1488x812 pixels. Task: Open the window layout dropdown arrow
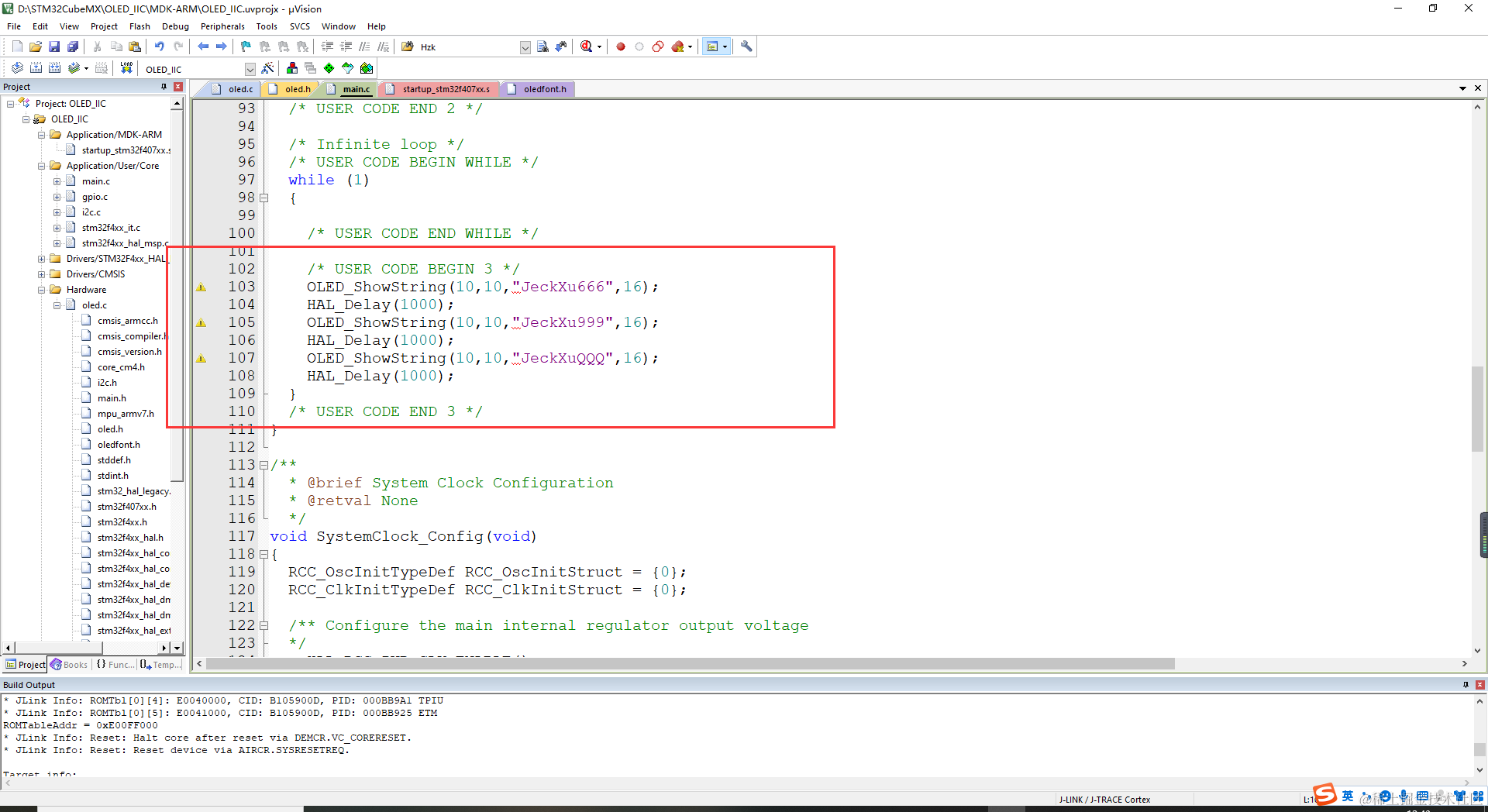click(x=725, y=46)
